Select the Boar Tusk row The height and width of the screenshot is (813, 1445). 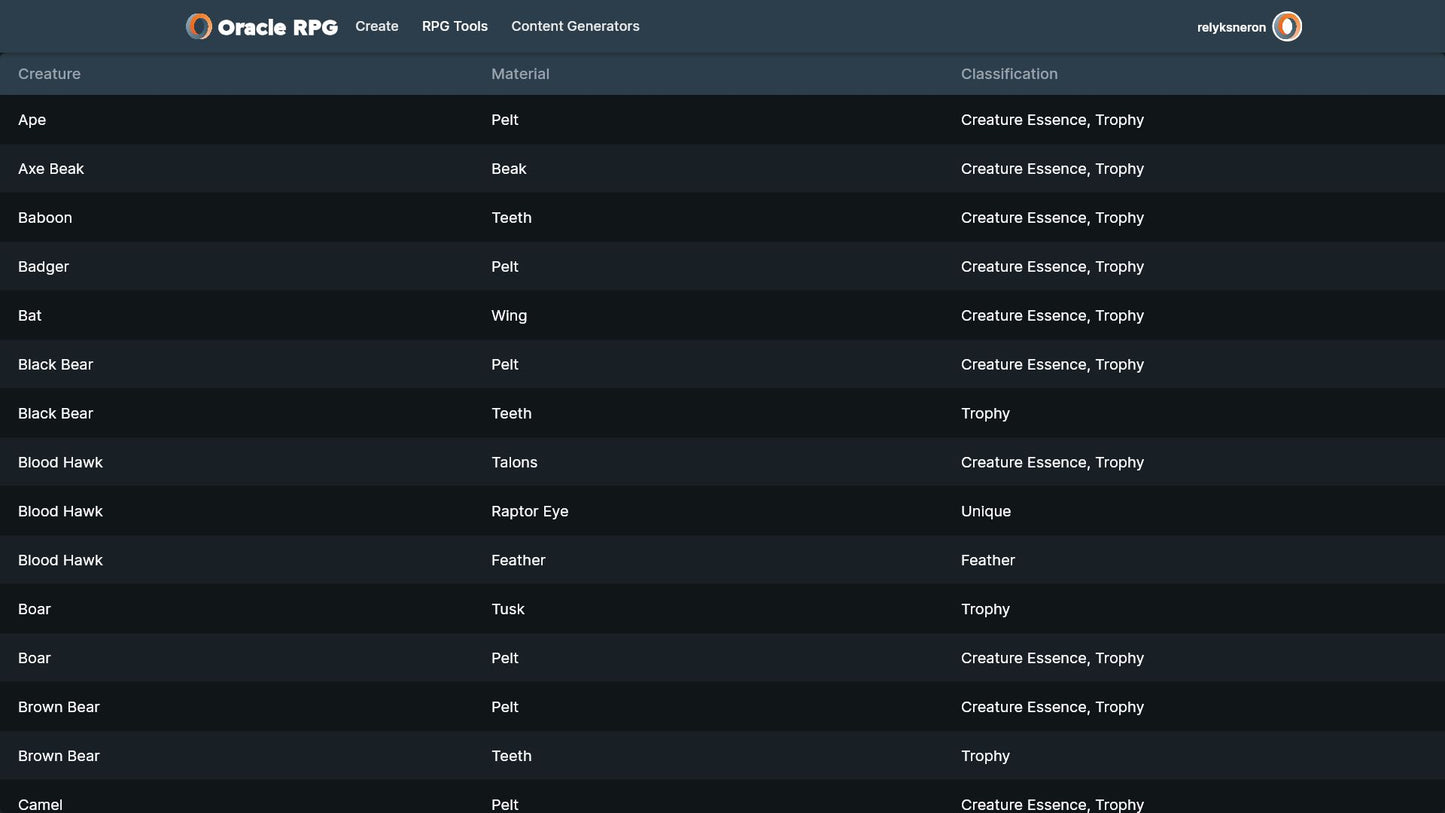[508, 610]
